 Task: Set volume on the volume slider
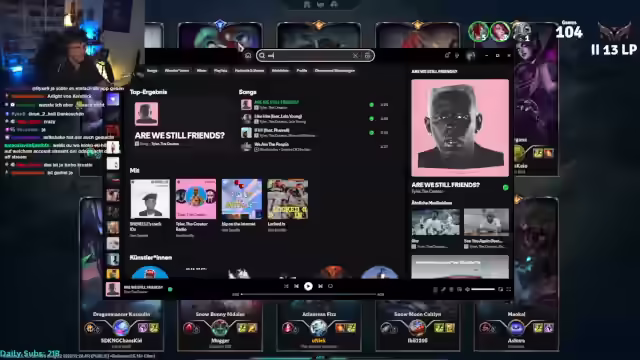(x=483, y=289)
